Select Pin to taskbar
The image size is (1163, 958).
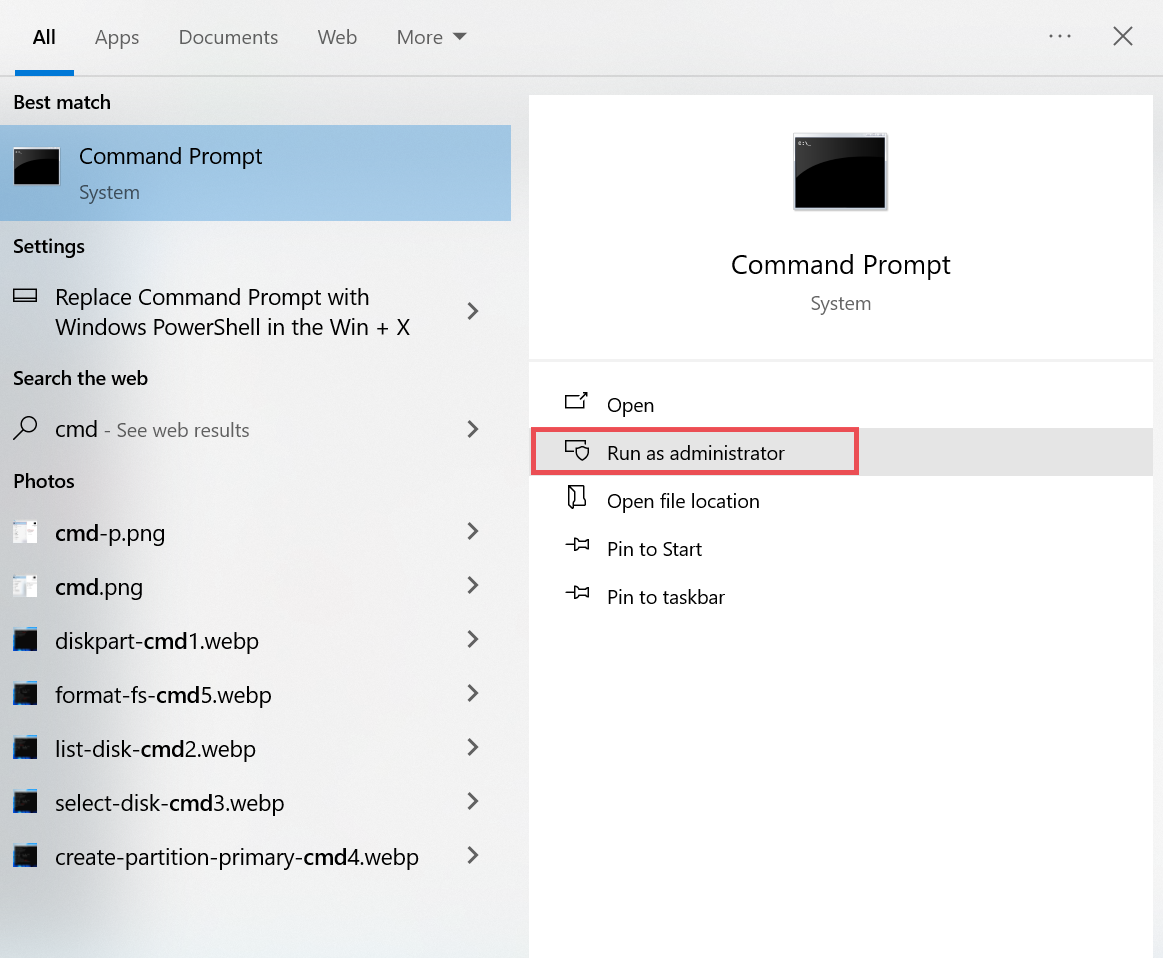pos(841,597)
